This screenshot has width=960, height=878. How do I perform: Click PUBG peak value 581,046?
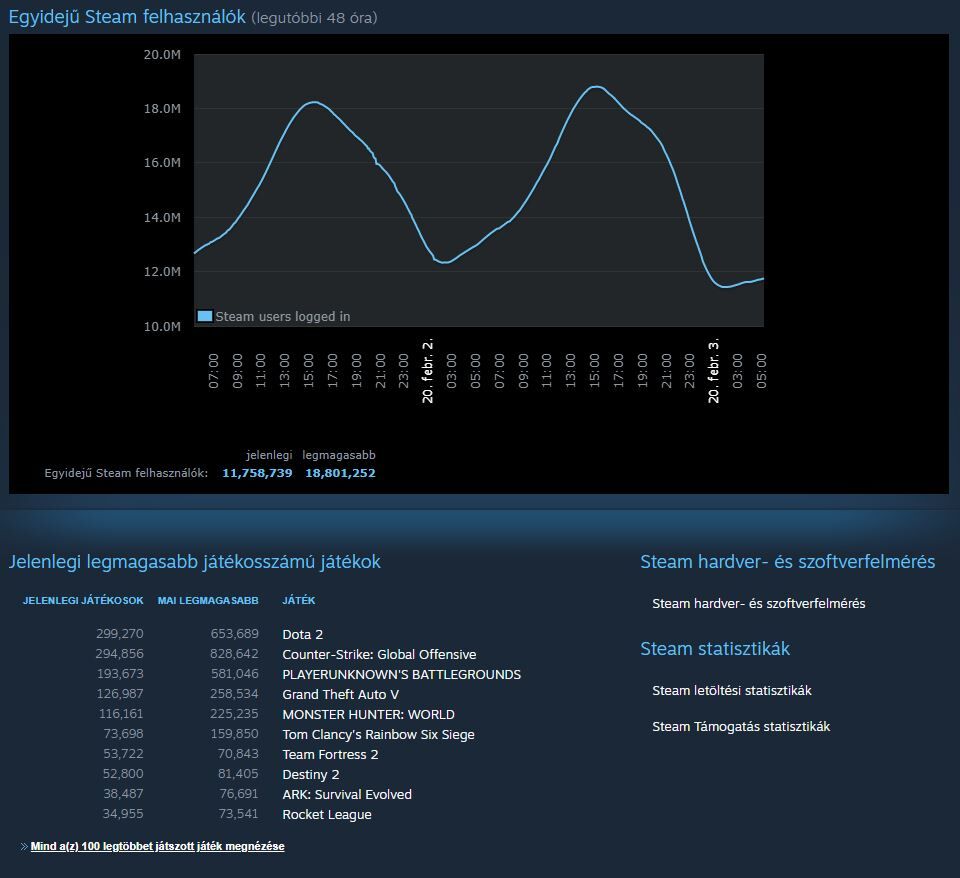point(234,674)
